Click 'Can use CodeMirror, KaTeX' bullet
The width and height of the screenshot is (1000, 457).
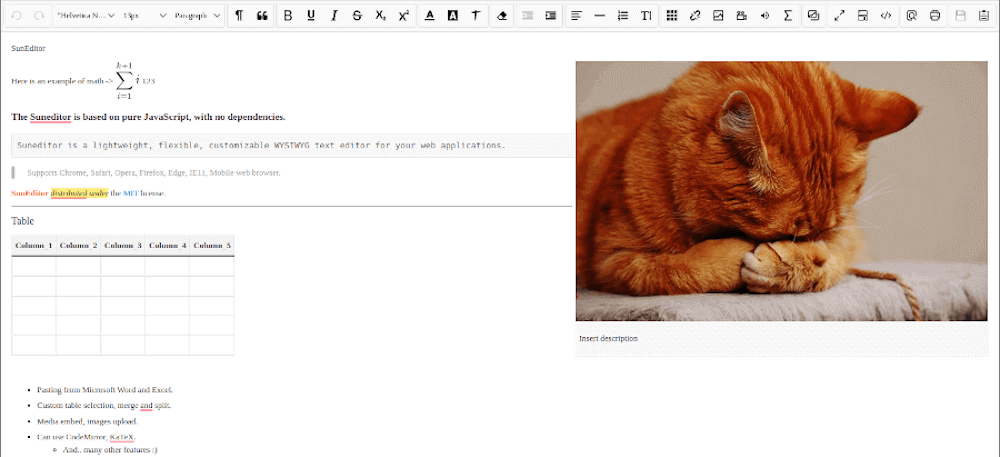tap(86, 437)
